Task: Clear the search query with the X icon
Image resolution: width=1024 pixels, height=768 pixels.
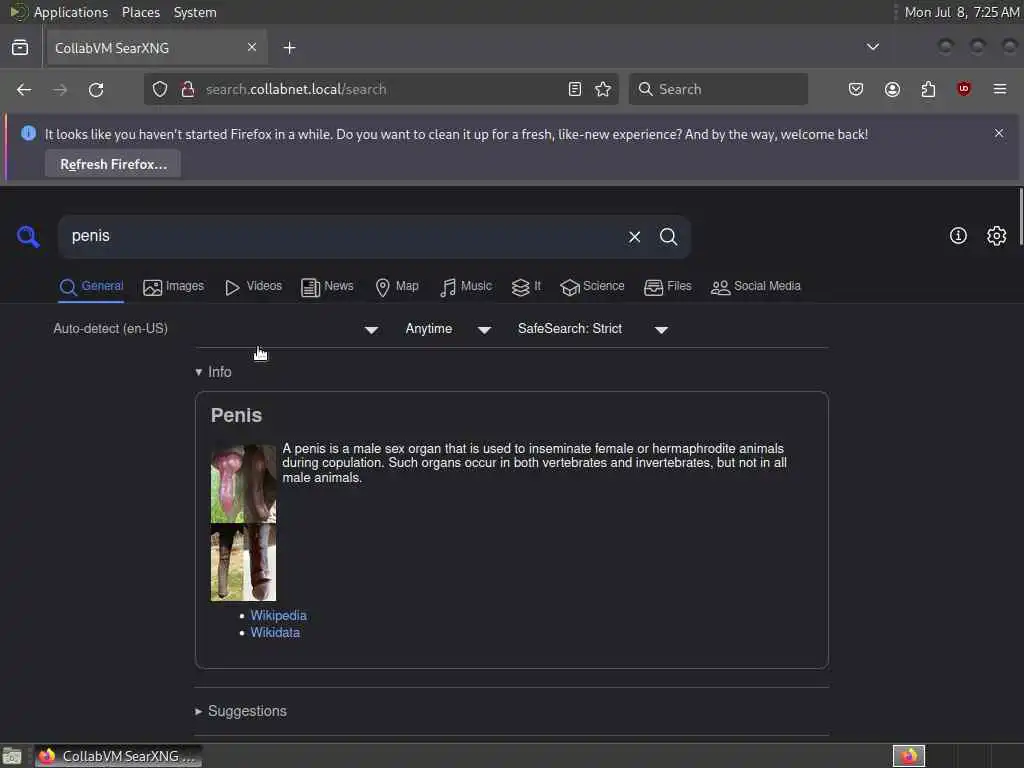Action: tap(634, 236)
